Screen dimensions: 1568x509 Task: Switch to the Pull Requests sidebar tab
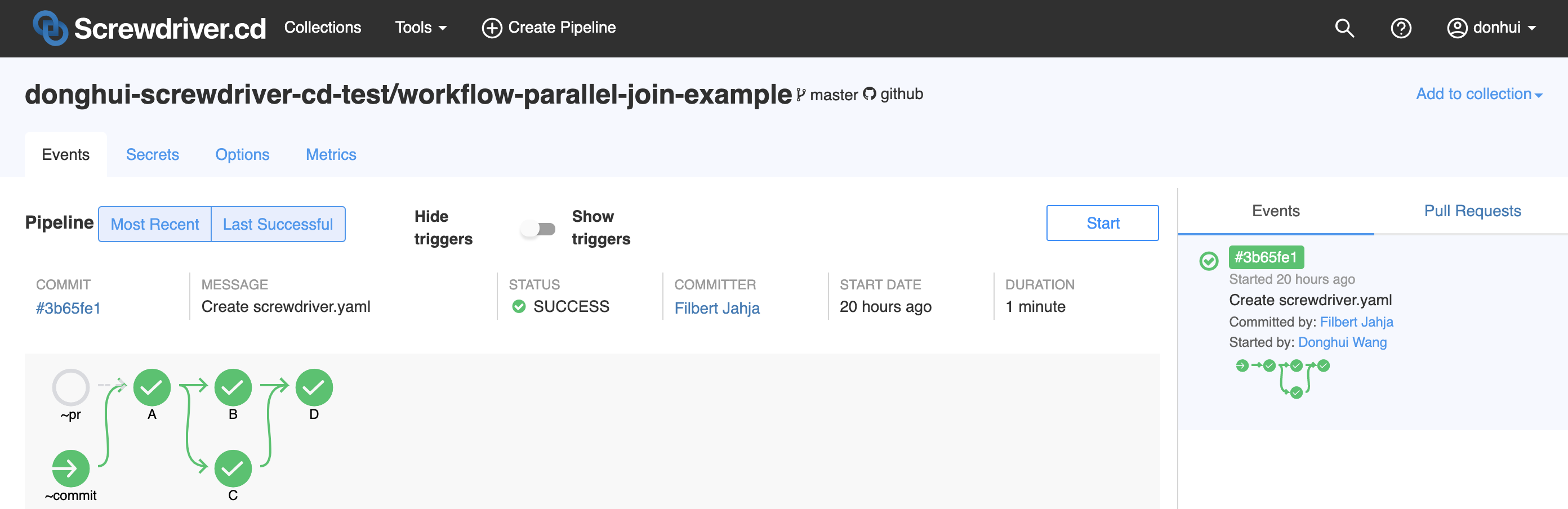(1472, 211)
